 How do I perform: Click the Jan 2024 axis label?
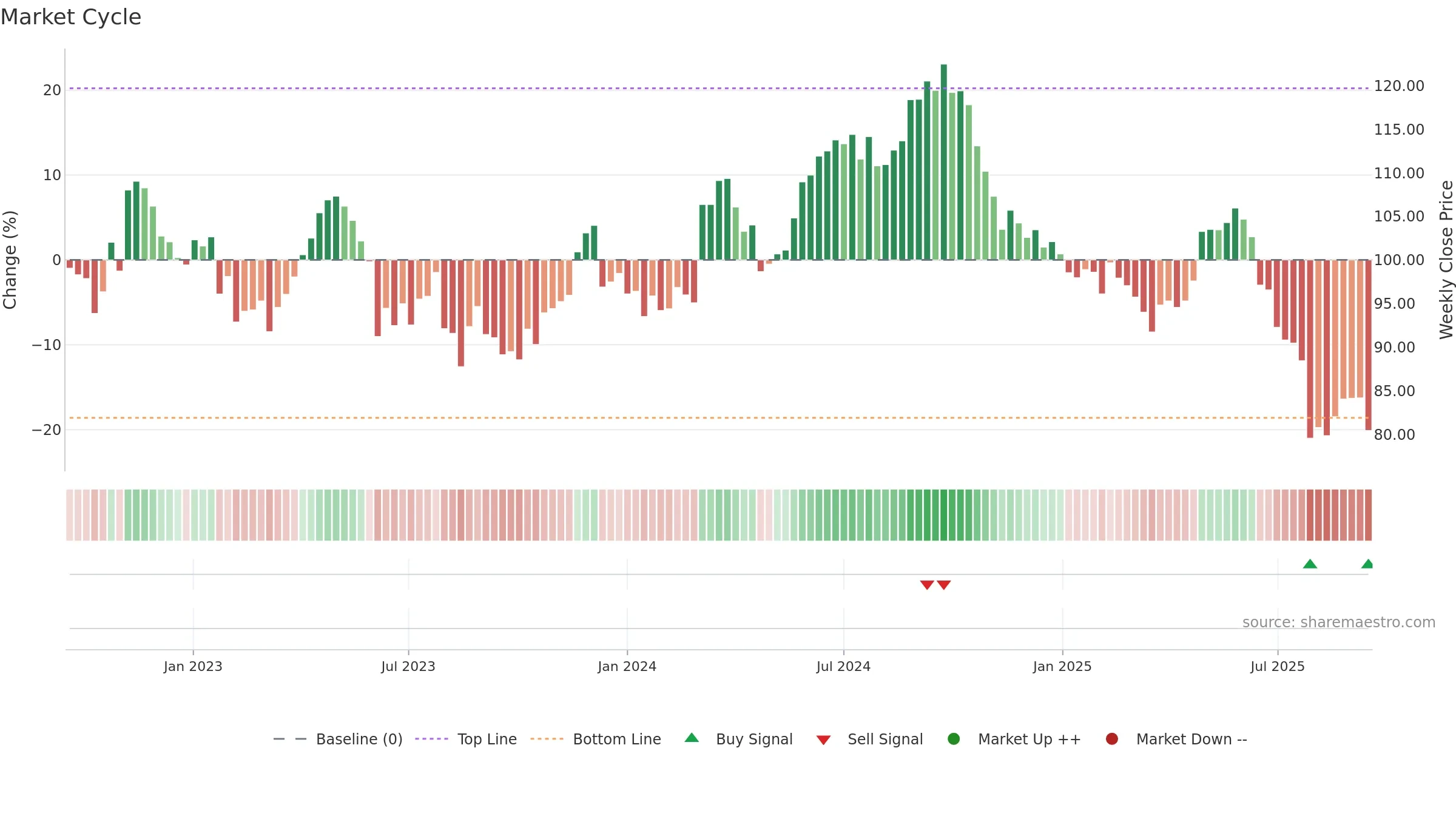pos(627,666)
